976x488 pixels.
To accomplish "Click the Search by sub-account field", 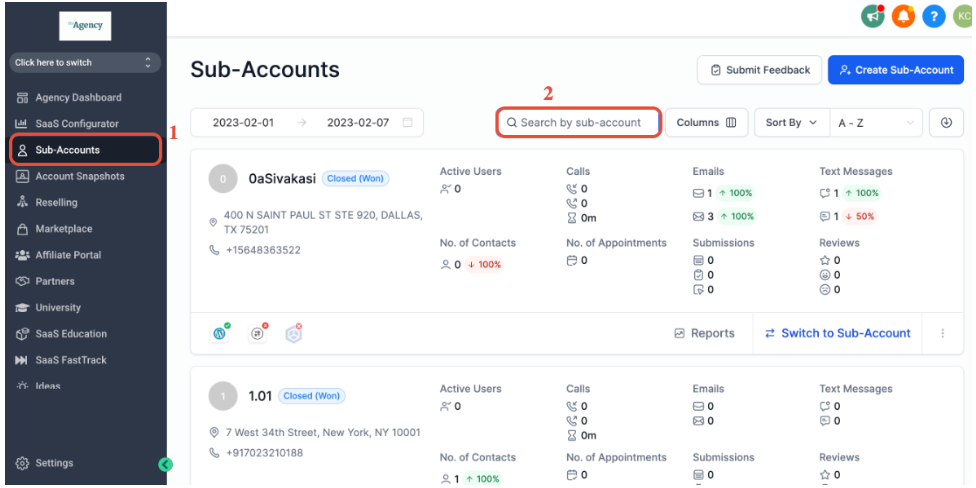I will (580, 123).
